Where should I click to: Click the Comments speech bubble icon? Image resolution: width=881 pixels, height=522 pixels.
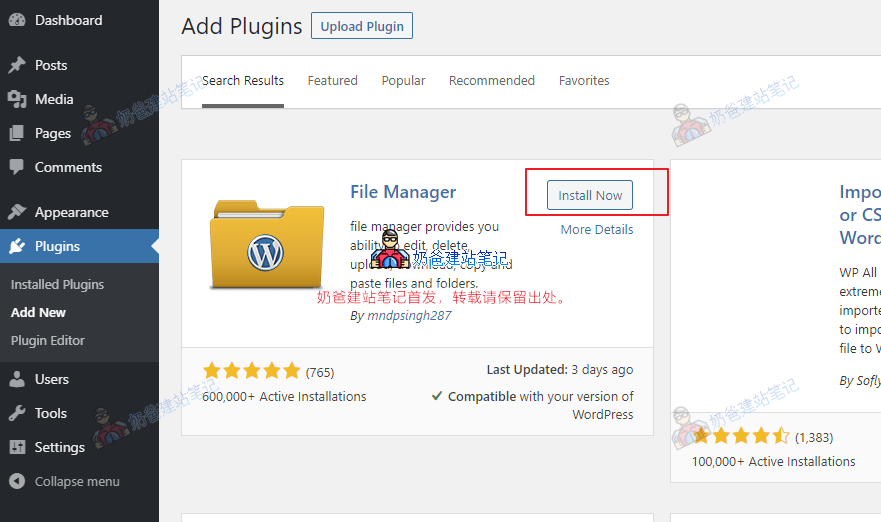17,167
